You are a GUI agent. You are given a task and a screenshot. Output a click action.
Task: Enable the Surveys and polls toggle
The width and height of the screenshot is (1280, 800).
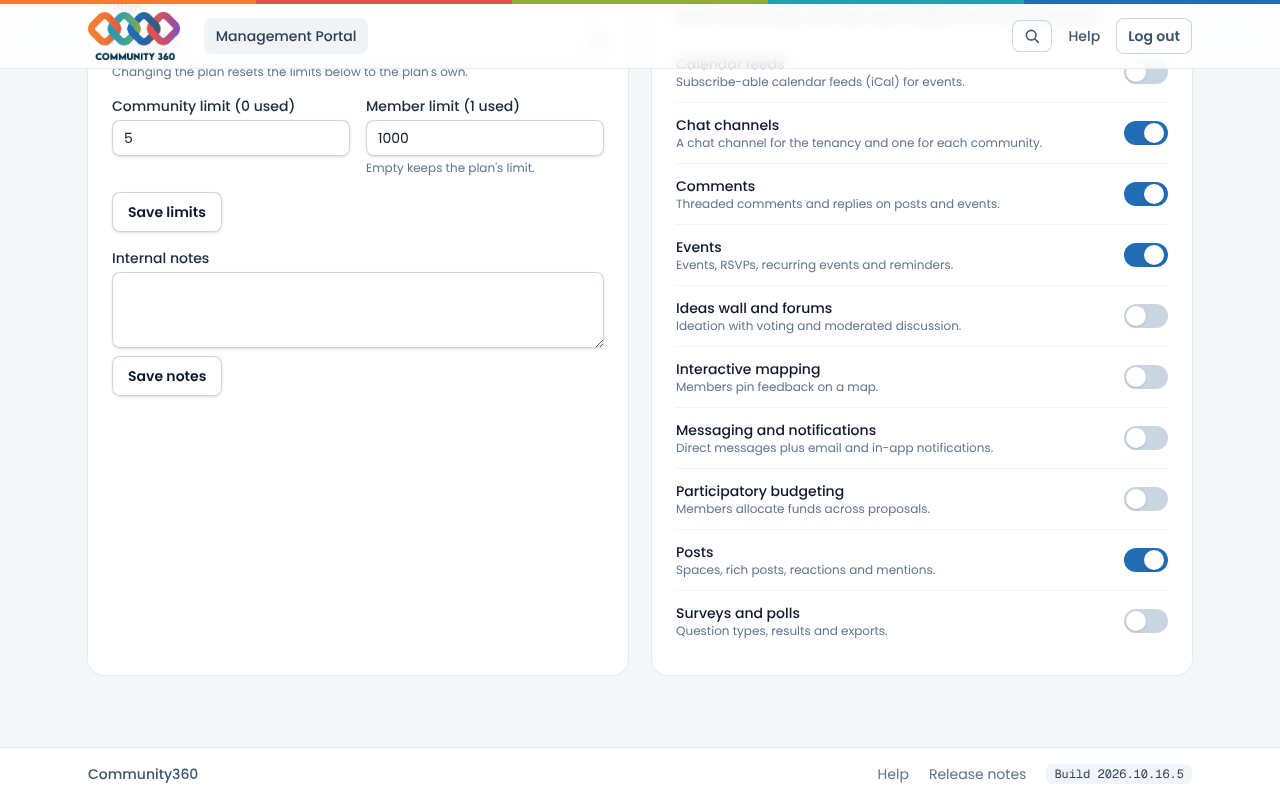1146,621
